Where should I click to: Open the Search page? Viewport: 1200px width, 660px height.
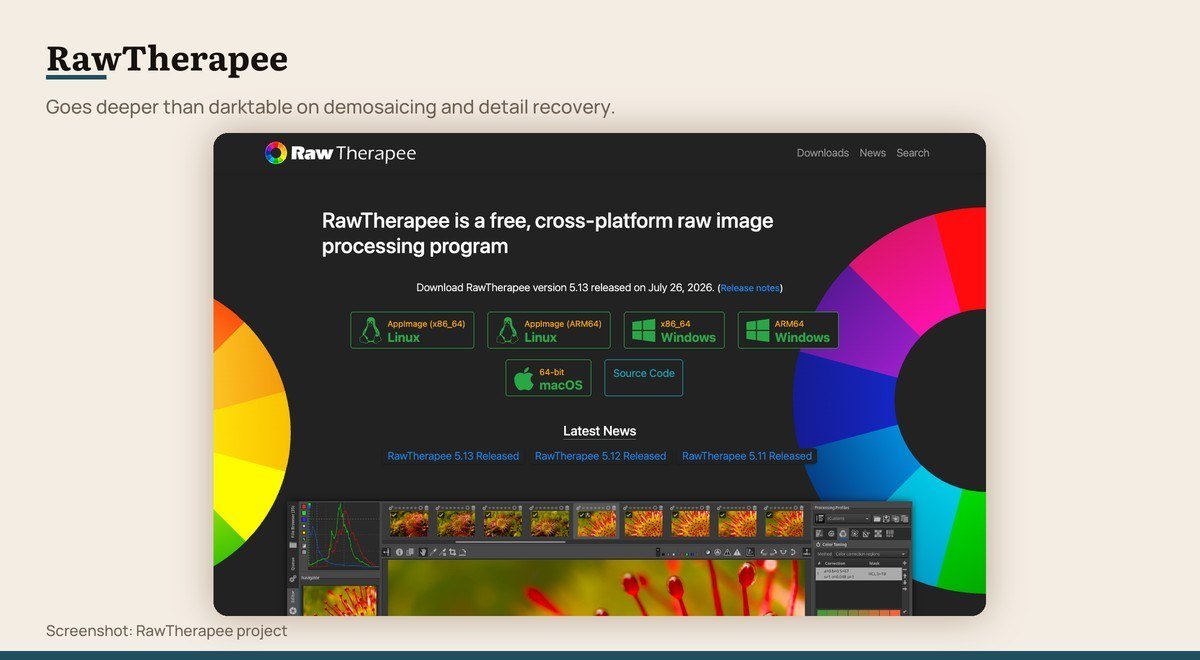click(913, 153)
